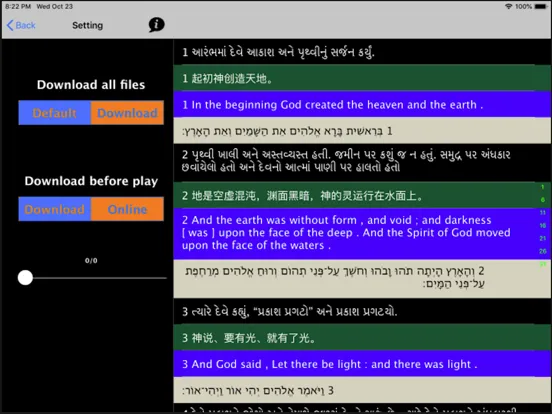Select Hebrew verse 1 row
552x414 pixels.
(362, 131)
